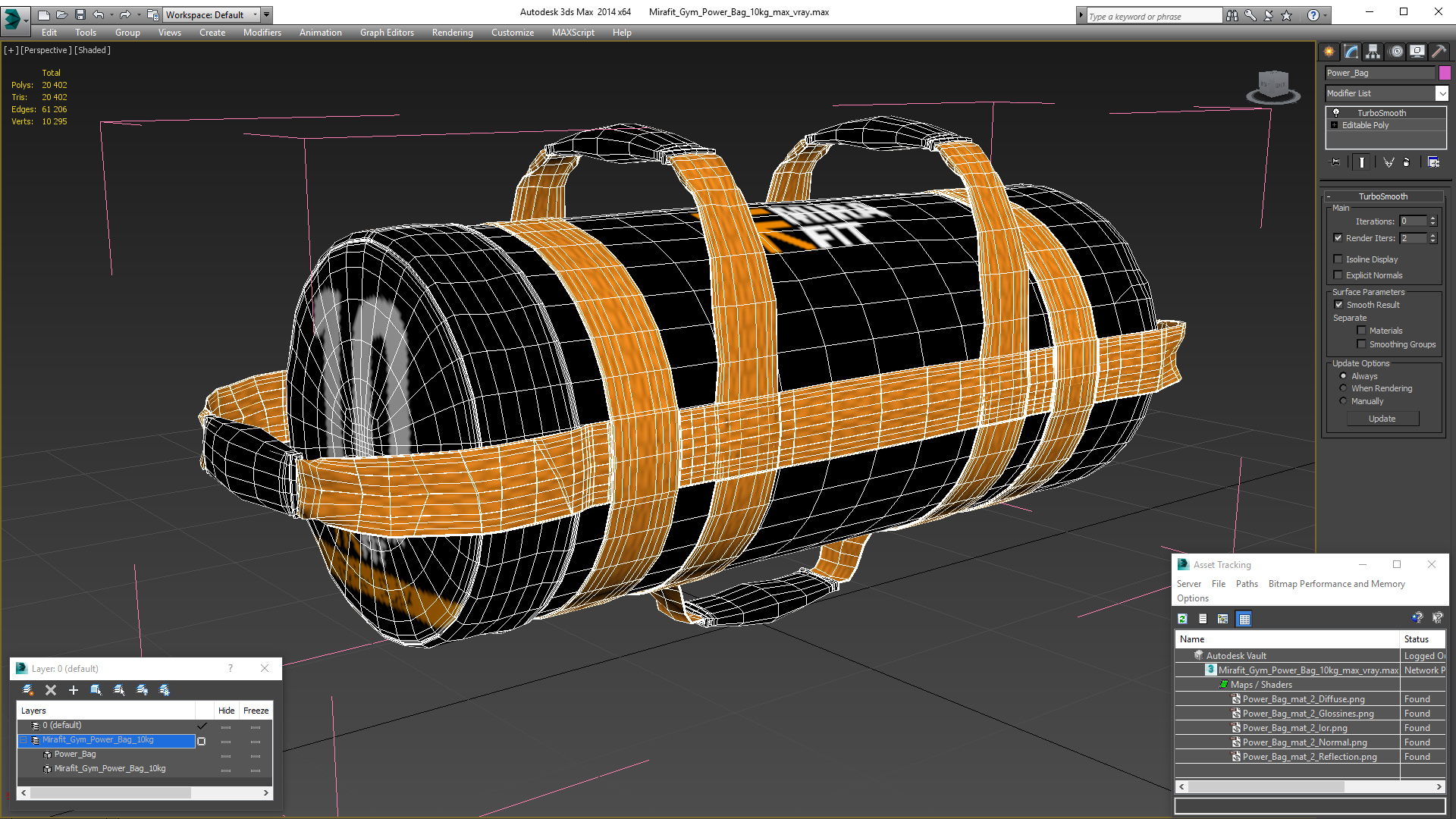Open the Motion command panel tab
Image resolution: width=1456 pixels, height=819 pixels.
tap(1396, 52)
